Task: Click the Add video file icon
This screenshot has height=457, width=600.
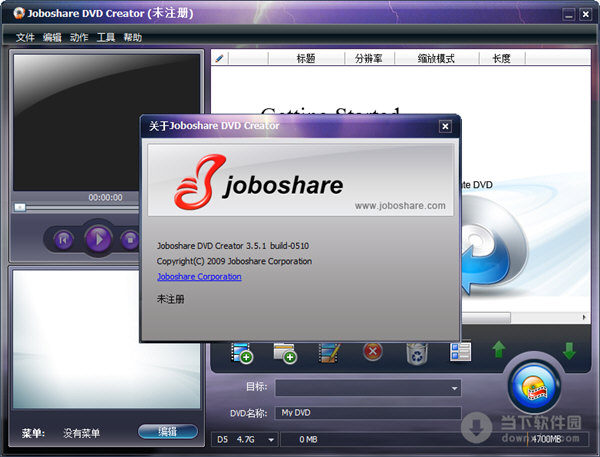Action: point(241,352)
